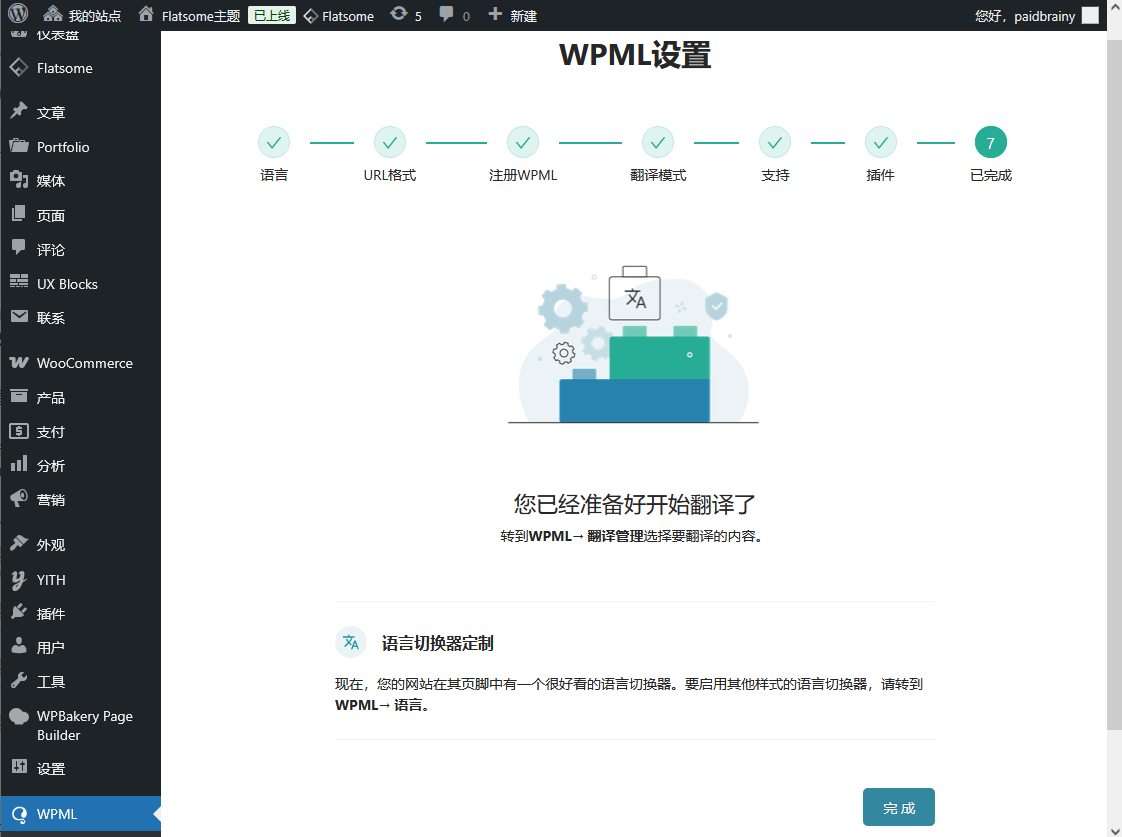This screenshot has height=837, width=1122.
Task: Click the 语言 step checkmark circle
Action: coord(274,142)
